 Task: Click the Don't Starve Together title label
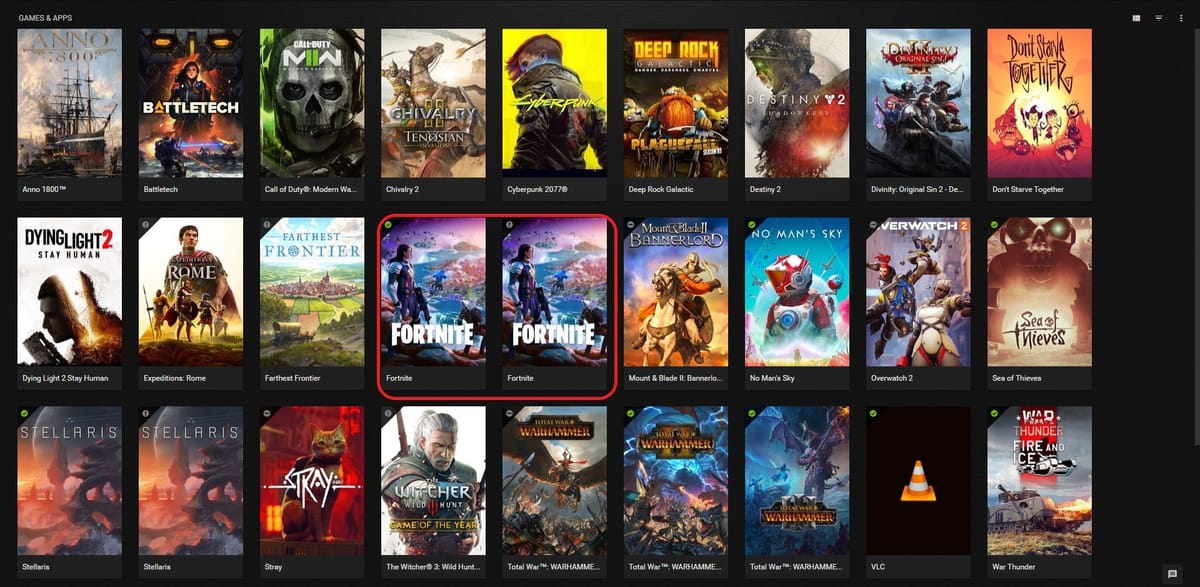point(1028,189)
